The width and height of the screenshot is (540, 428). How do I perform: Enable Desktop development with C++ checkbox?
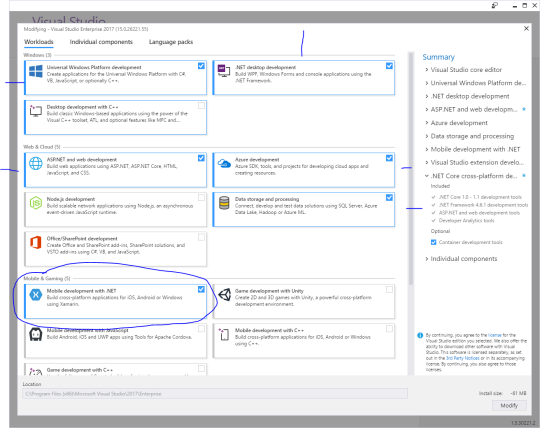tap(201, 106)
